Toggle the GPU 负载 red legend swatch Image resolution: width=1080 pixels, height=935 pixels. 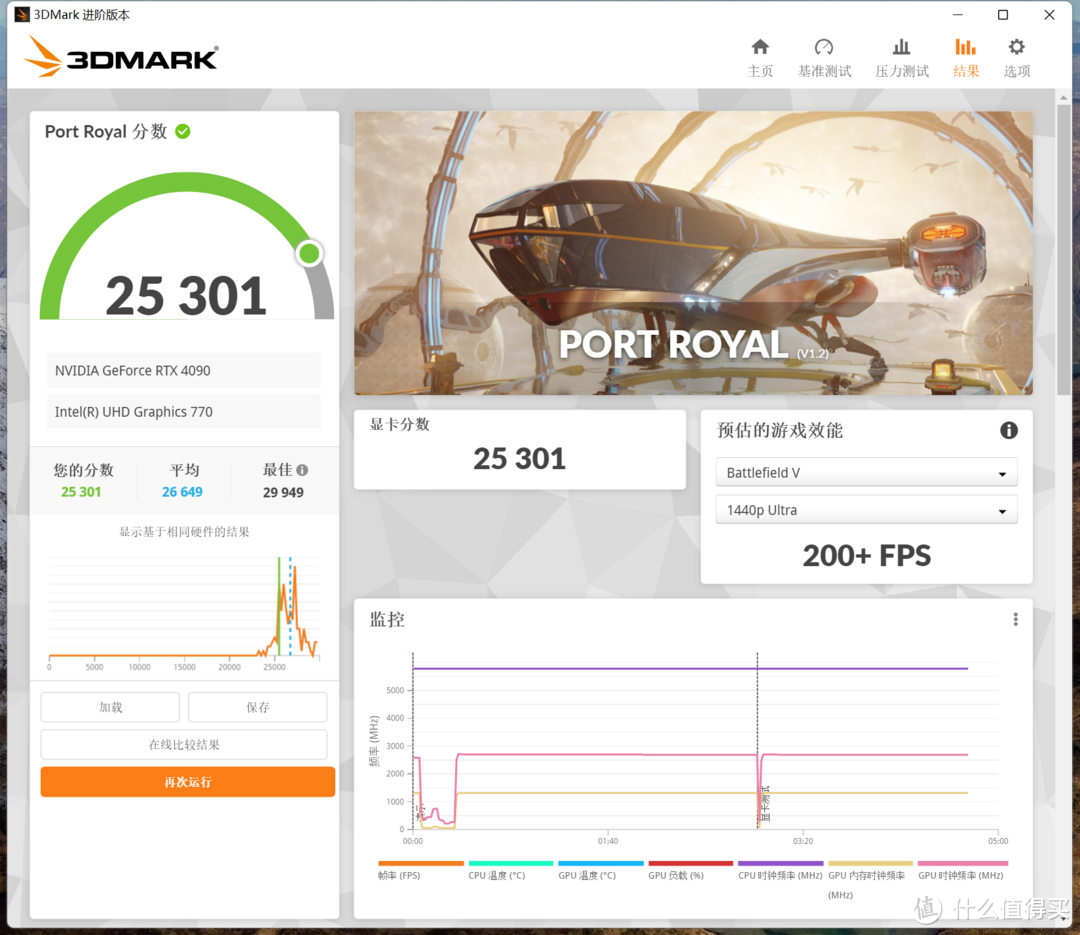point(690,863)
